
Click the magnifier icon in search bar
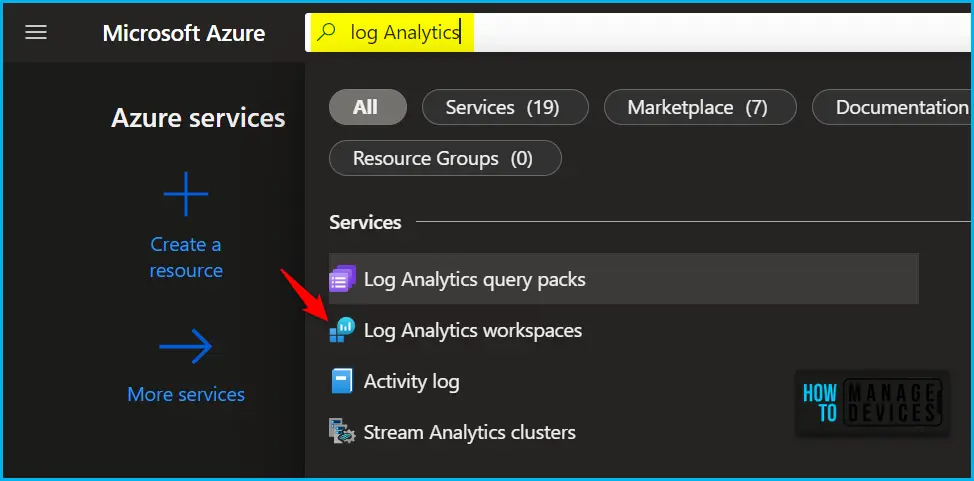326,32
